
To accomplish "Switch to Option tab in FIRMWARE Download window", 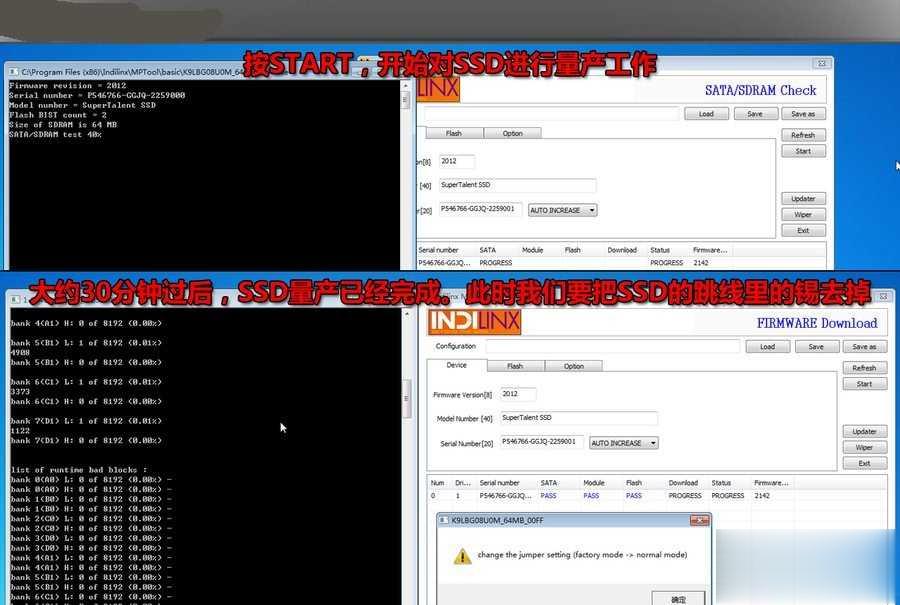I will [573, 366].
